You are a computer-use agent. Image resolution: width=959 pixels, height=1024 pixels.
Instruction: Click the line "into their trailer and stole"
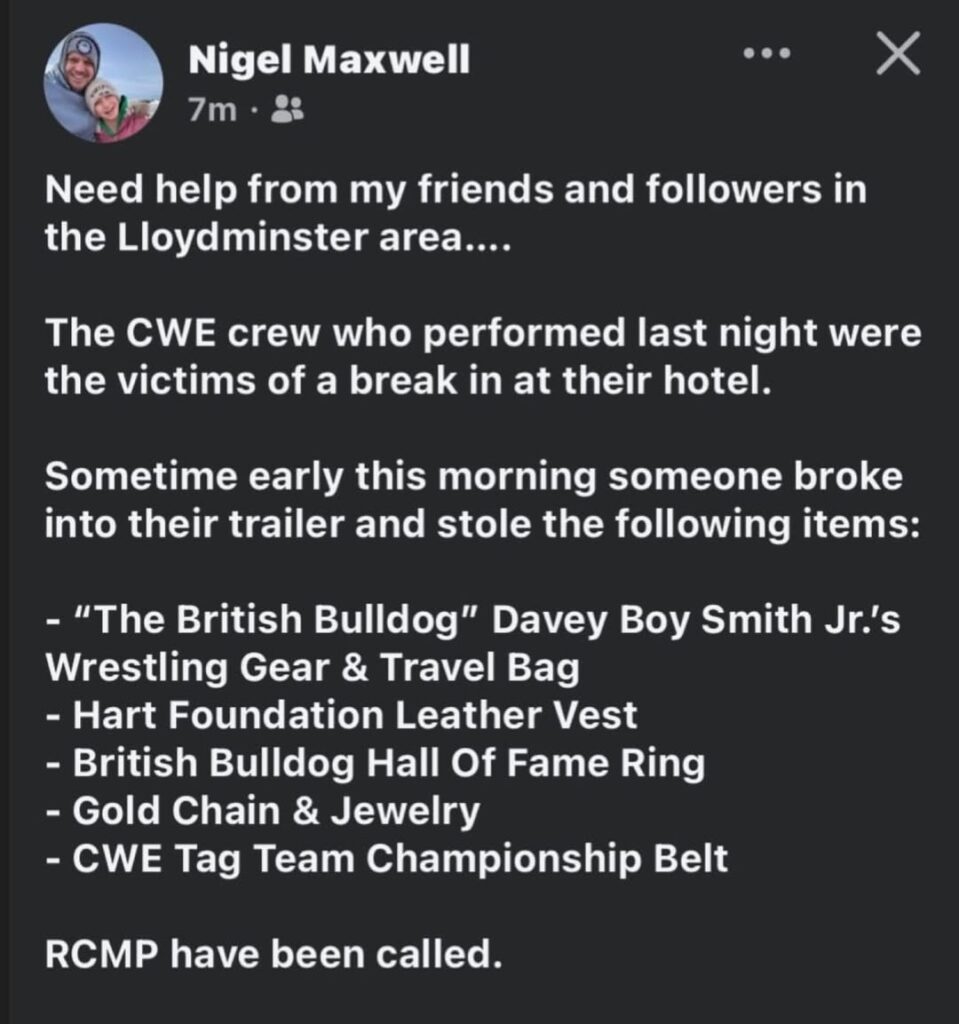pos(480,525)
